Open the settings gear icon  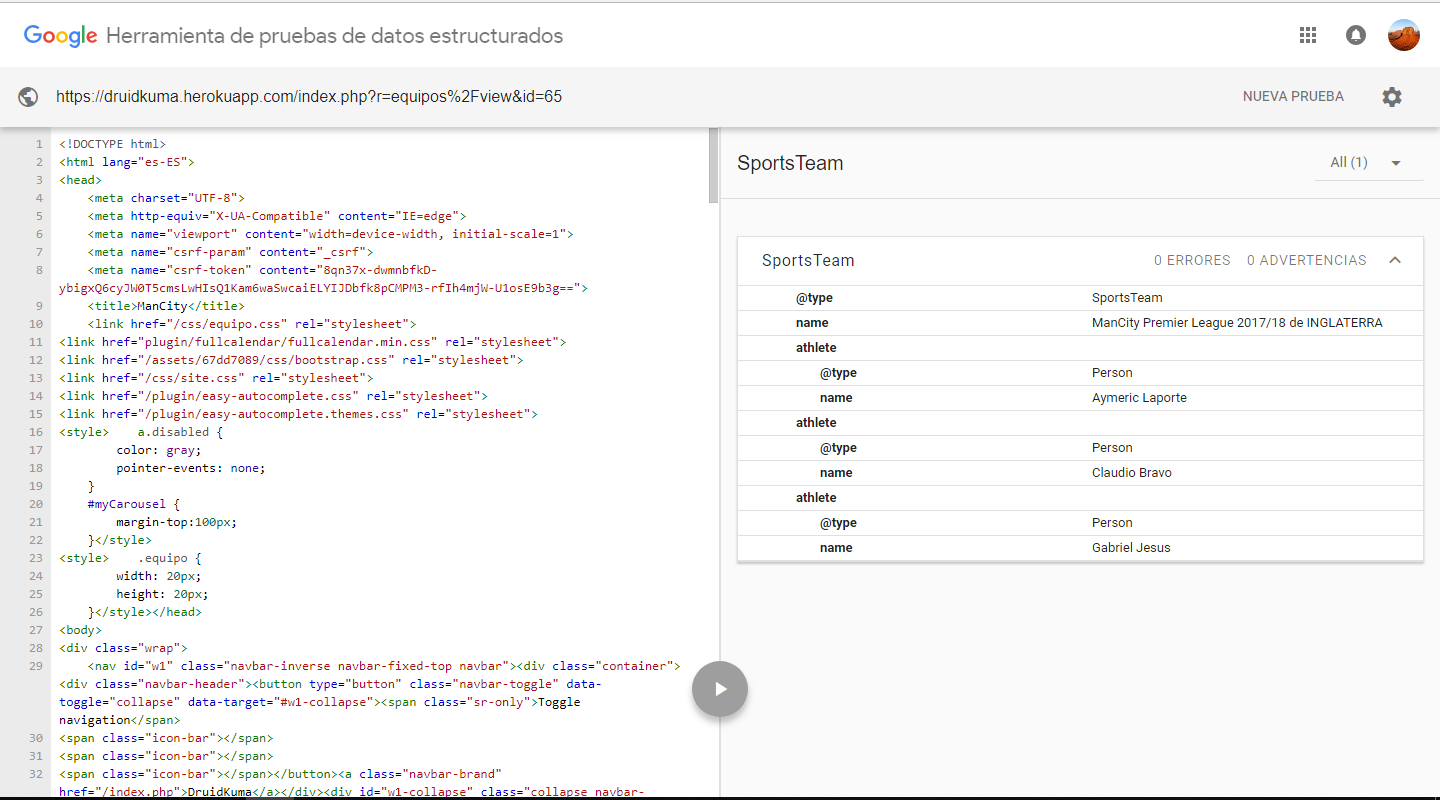[1392, 97]
